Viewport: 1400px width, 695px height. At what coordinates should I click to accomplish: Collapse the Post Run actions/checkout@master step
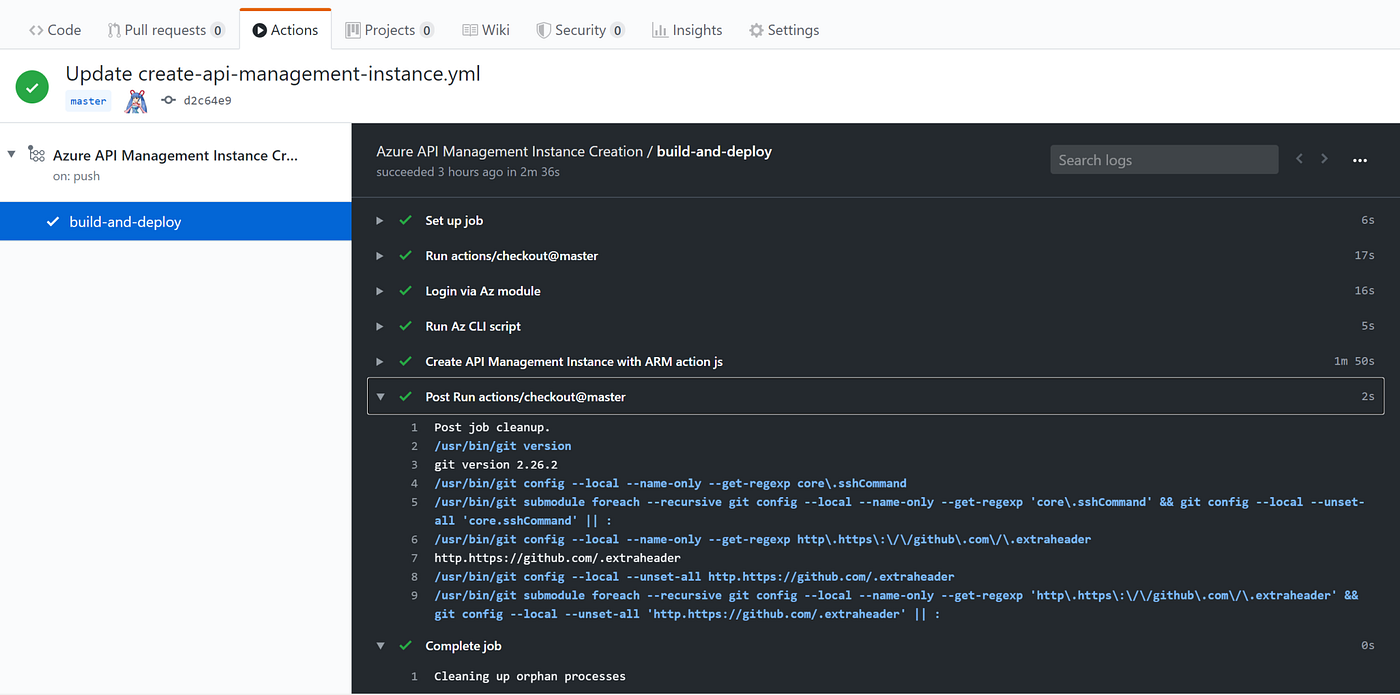380,397
